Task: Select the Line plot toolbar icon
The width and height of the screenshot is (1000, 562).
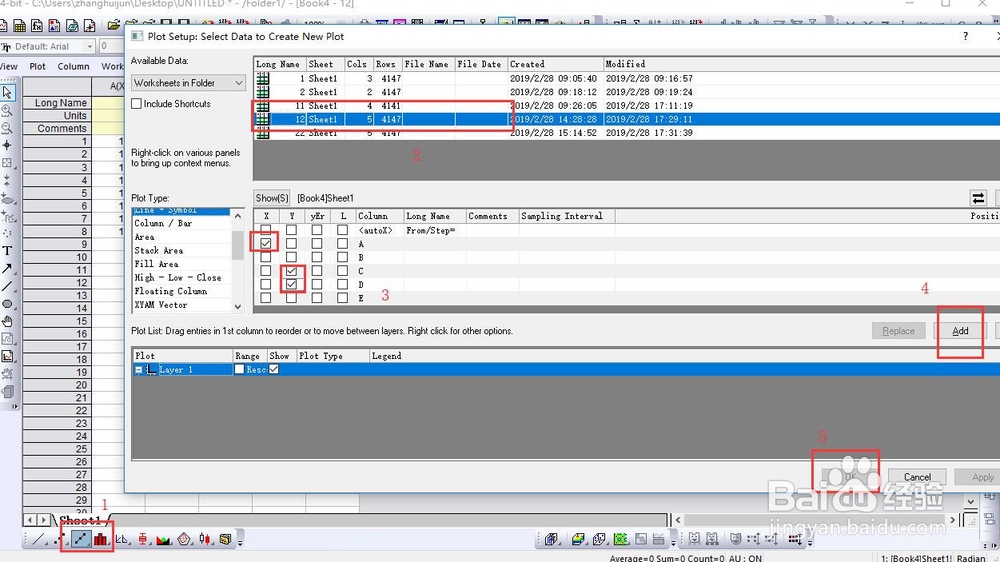Action: pos(38,539)
